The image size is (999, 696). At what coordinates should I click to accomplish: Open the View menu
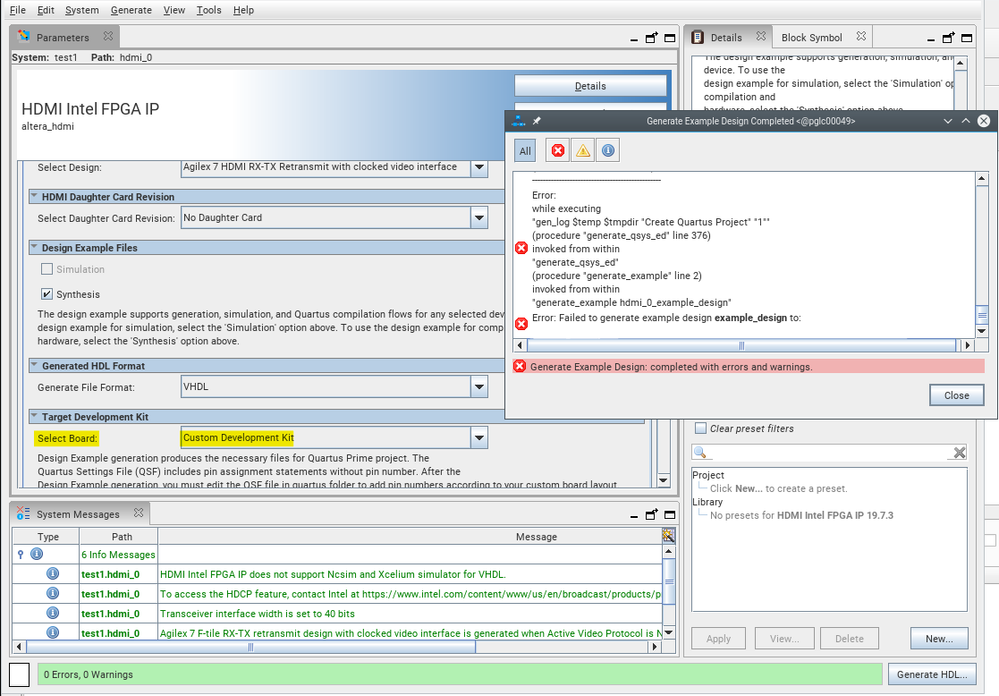coord(174,10)
